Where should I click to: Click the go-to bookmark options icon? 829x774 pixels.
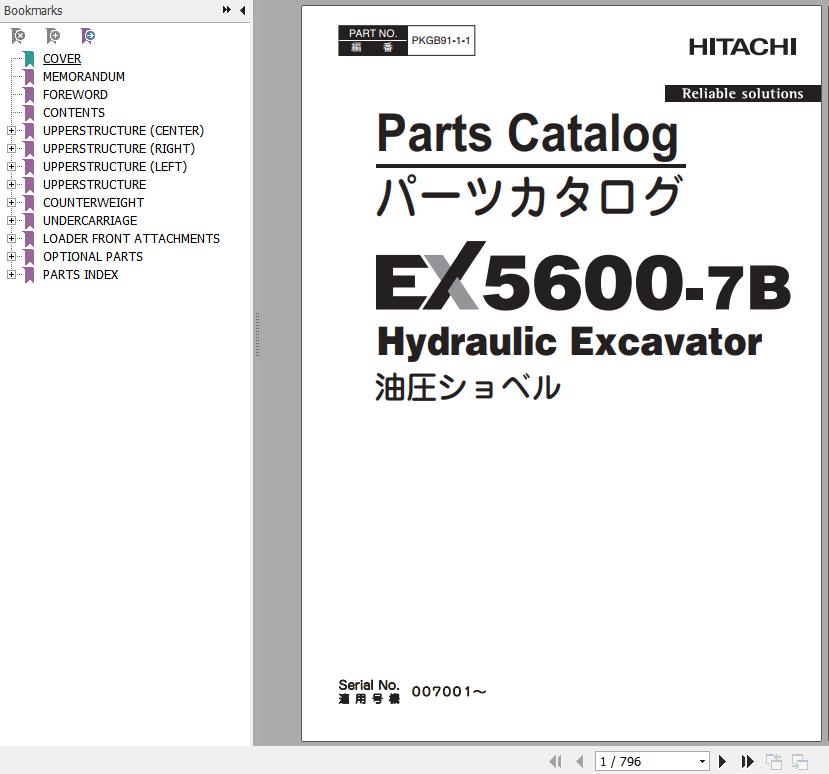88,36
